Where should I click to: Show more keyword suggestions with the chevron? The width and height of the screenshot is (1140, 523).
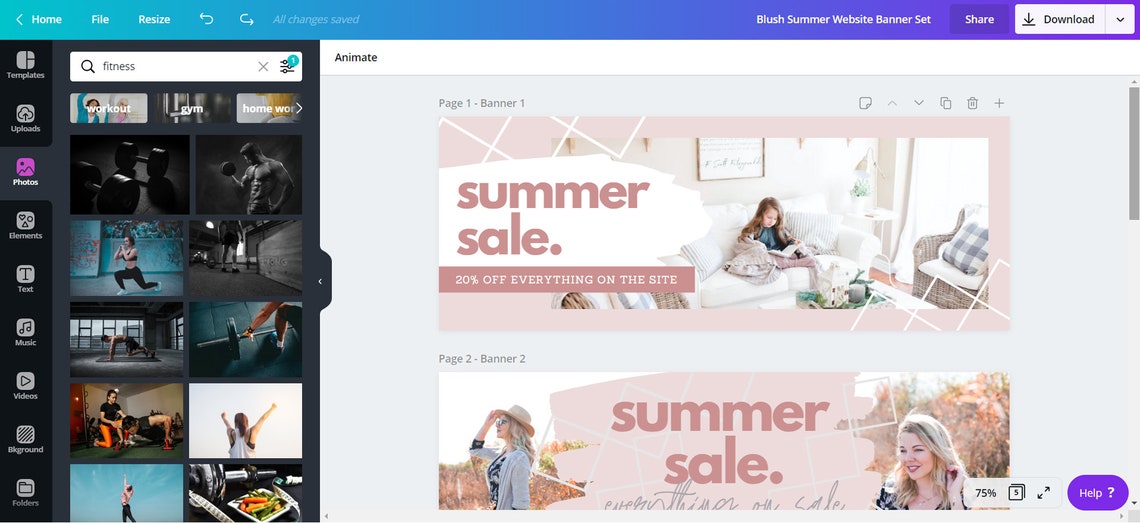[298, 108]
